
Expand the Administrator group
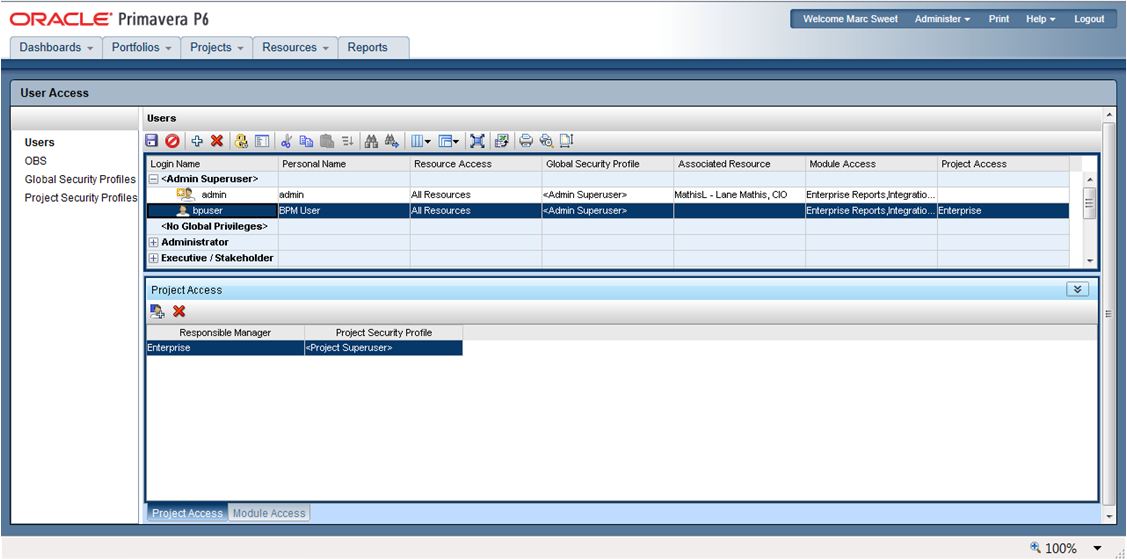pyautogui.click(x=154, y=242)
